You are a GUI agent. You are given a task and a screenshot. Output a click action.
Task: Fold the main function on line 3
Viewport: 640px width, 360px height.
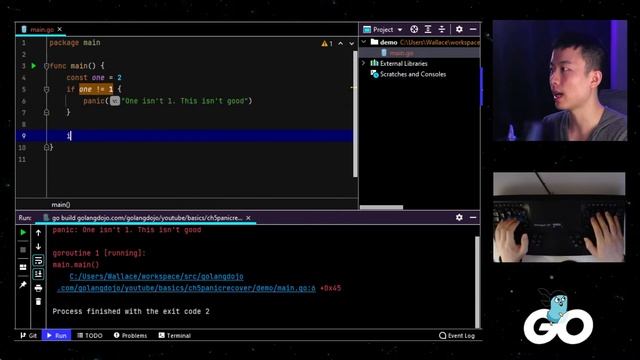47,66
